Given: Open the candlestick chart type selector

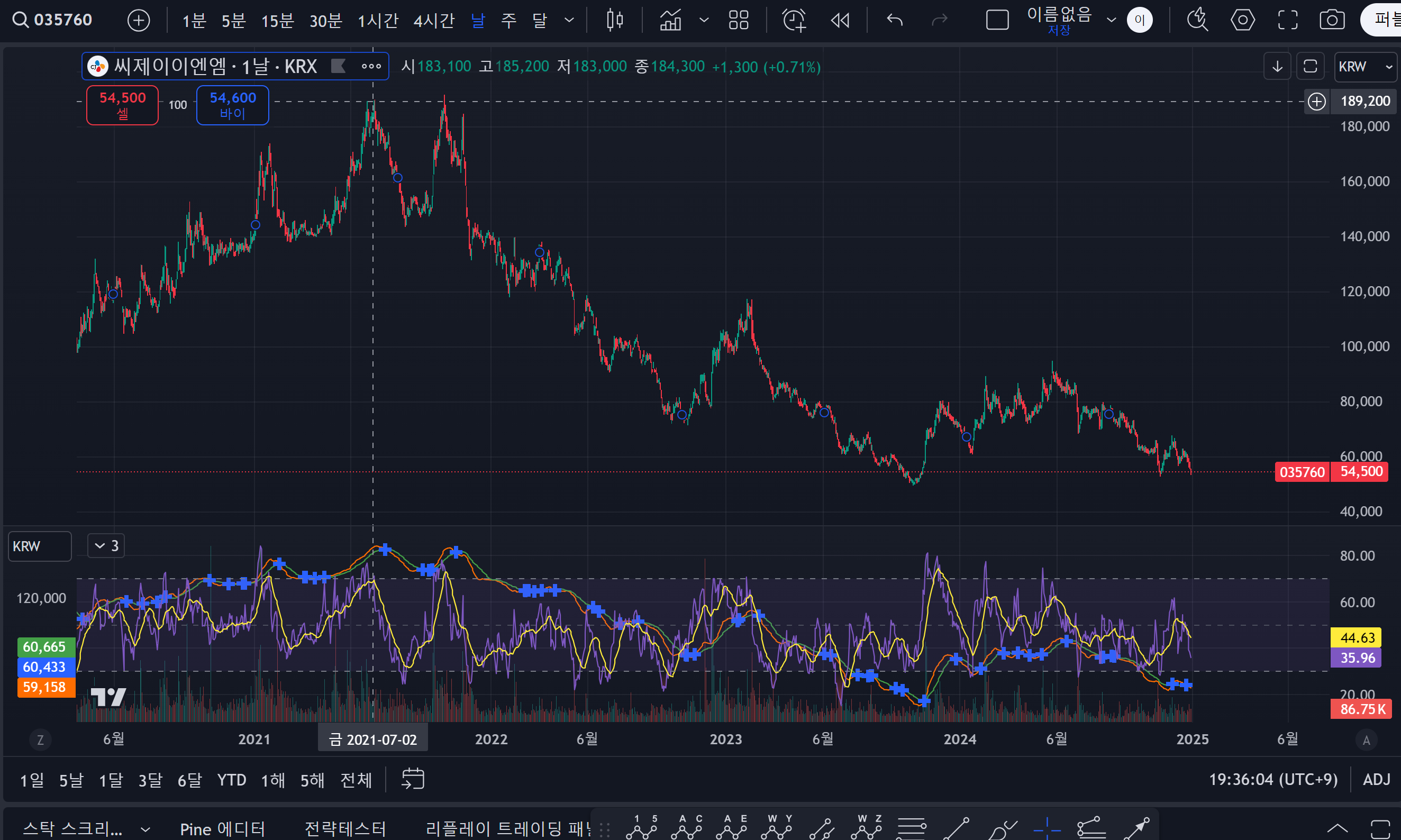Looking at the screenshot, I should click(614, 21).
